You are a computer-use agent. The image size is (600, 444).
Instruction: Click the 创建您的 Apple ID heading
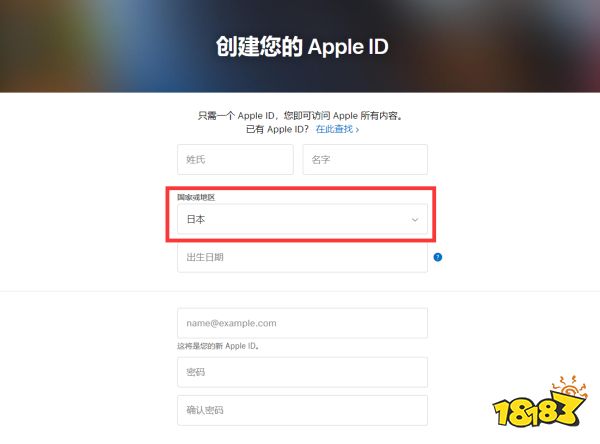click(x=302, y=47)
